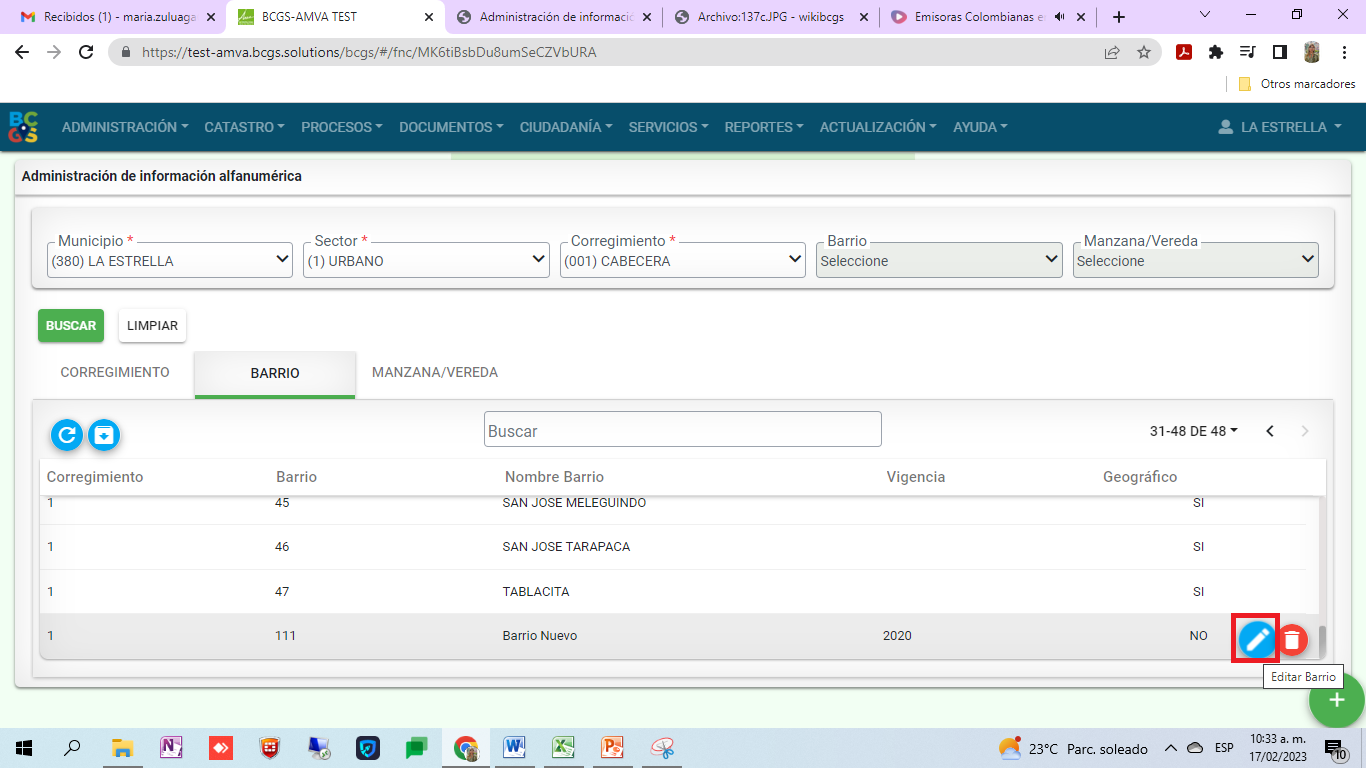Toggle the browser side panel icon
Viewport: 1366px width, 768px height.
pyautogui.click(x=1279, y=52)
